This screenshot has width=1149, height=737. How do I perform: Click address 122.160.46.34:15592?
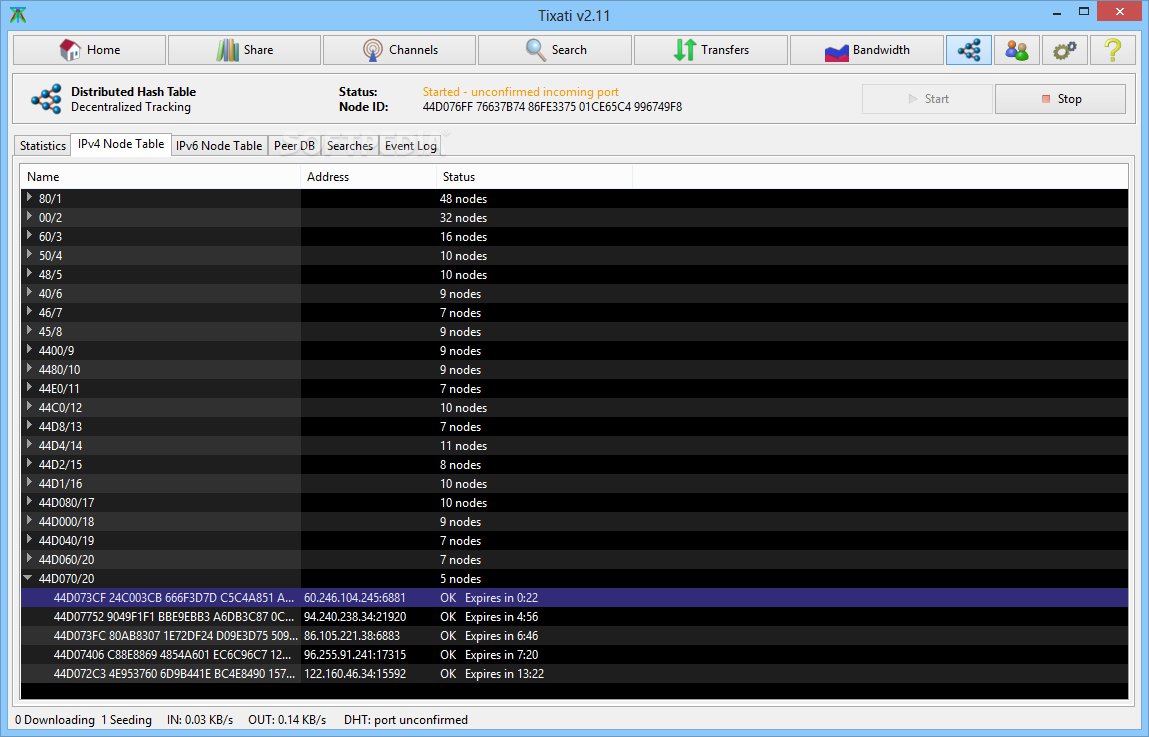point(355,674)
